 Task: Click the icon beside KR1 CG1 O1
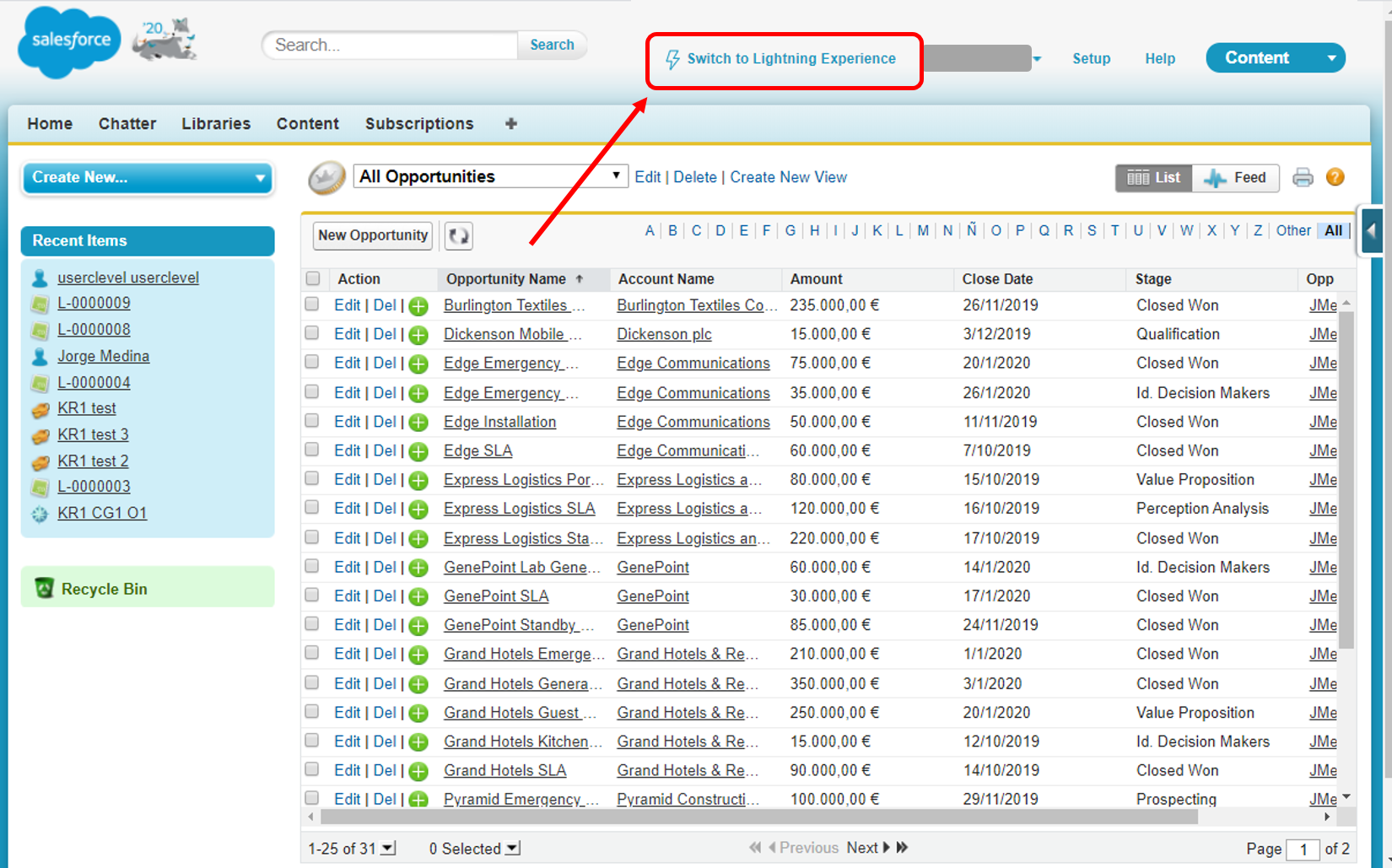(x=40, y=514)
